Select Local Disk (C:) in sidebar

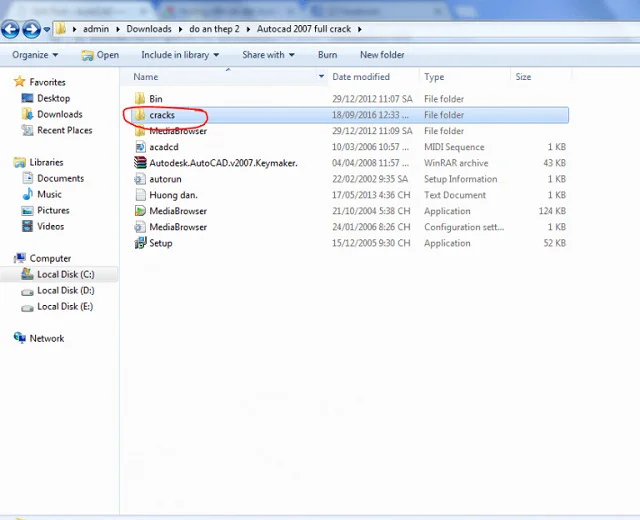point(65,274)
